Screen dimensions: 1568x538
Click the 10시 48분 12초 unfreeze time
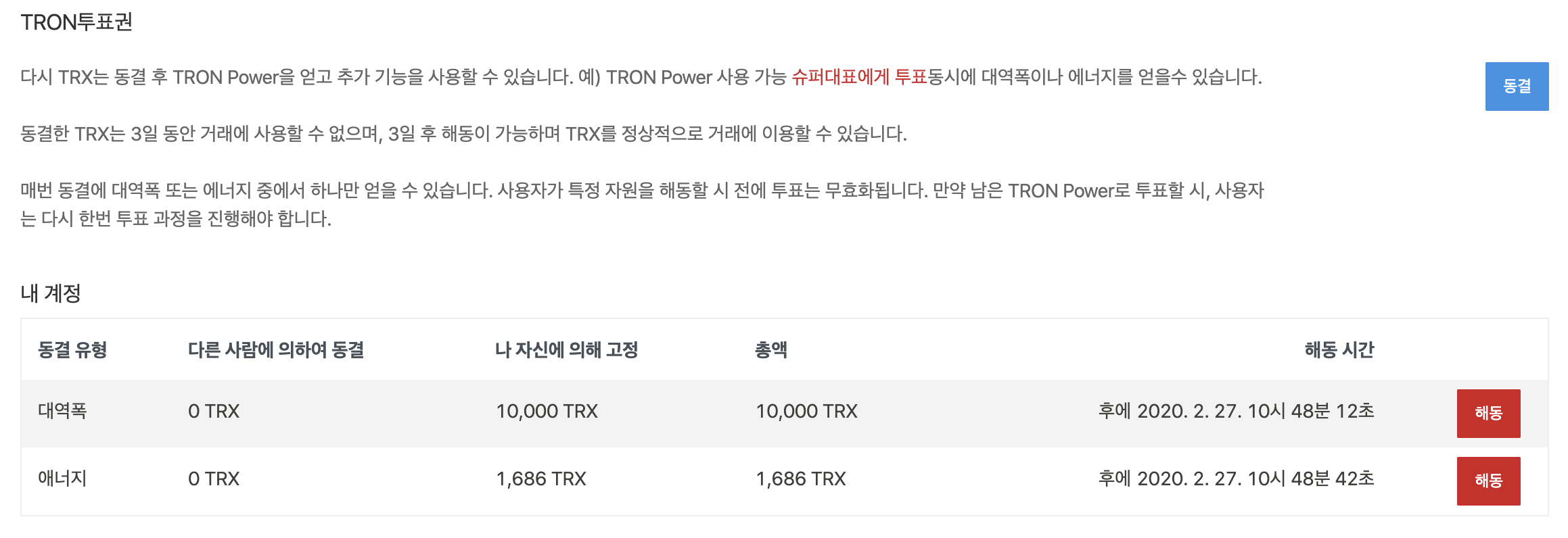point(1237,411)
